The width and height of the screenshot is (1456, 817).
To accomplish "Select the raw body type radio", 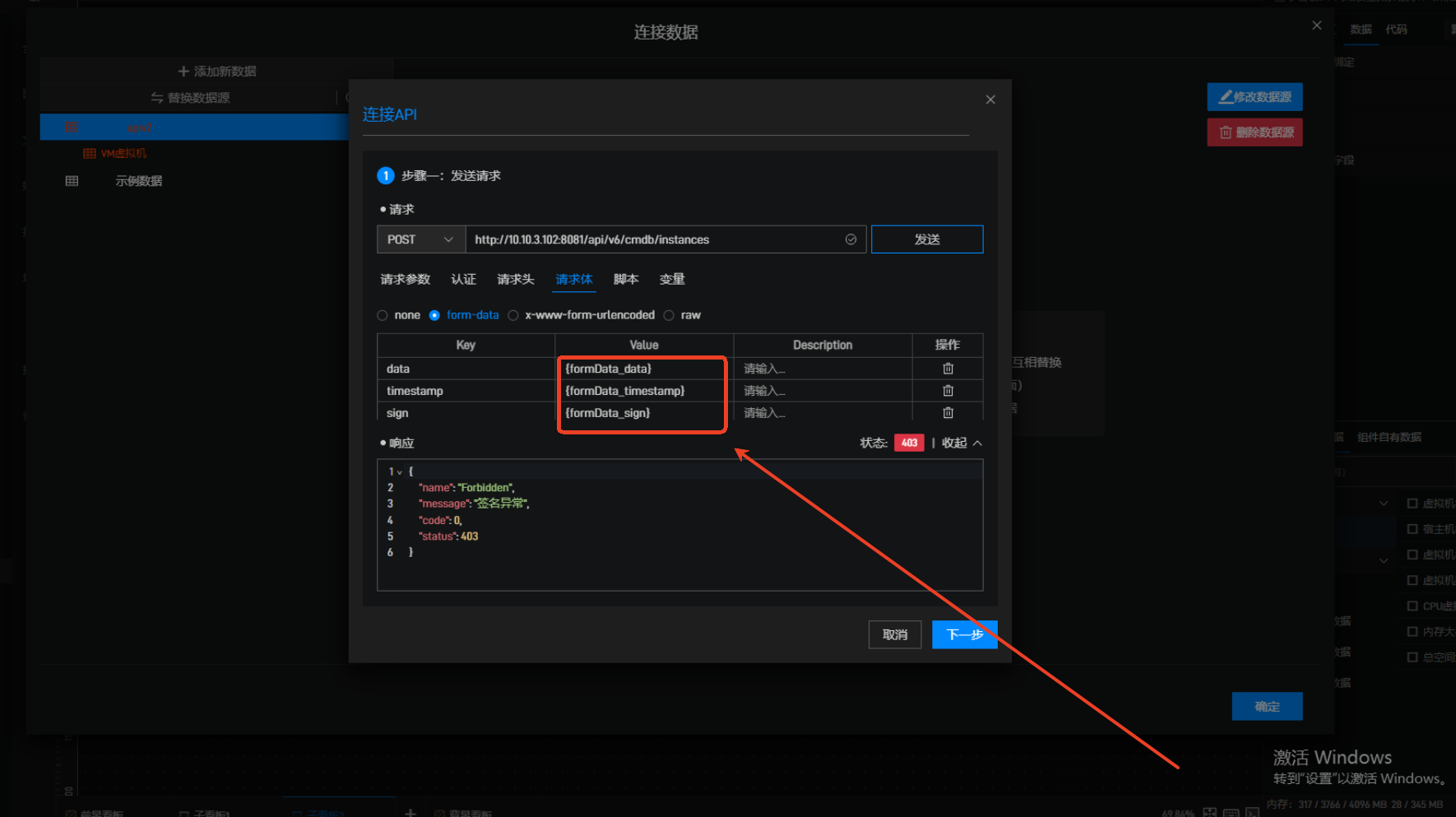I will pos(669,315).
